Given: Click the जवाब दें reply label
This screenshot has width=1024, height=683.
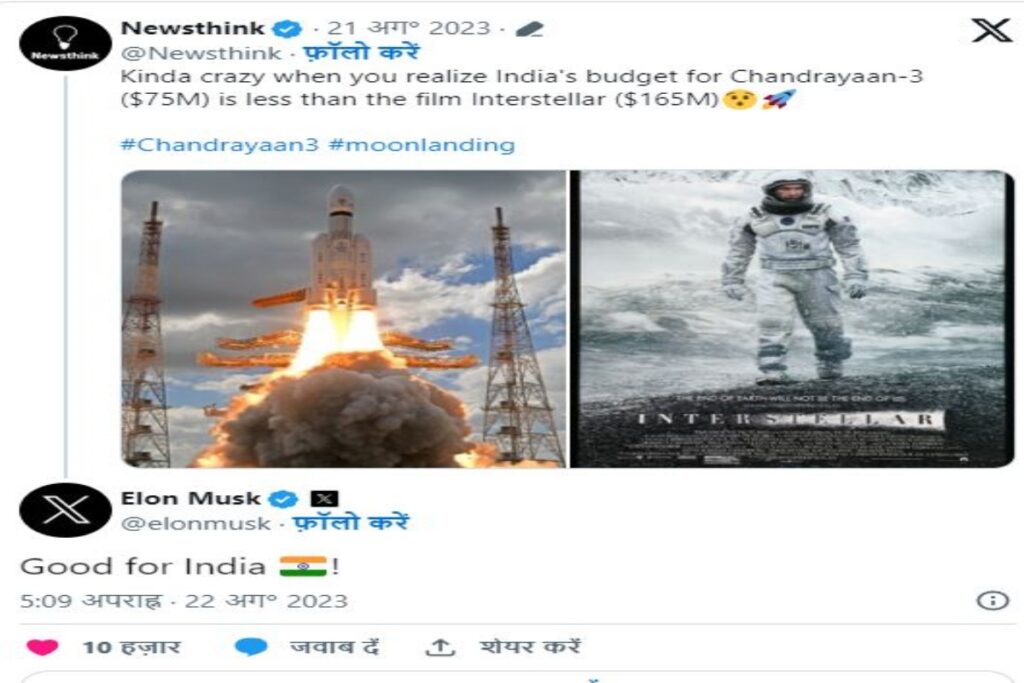Looking at the screenshot, I should pos(334,647).
